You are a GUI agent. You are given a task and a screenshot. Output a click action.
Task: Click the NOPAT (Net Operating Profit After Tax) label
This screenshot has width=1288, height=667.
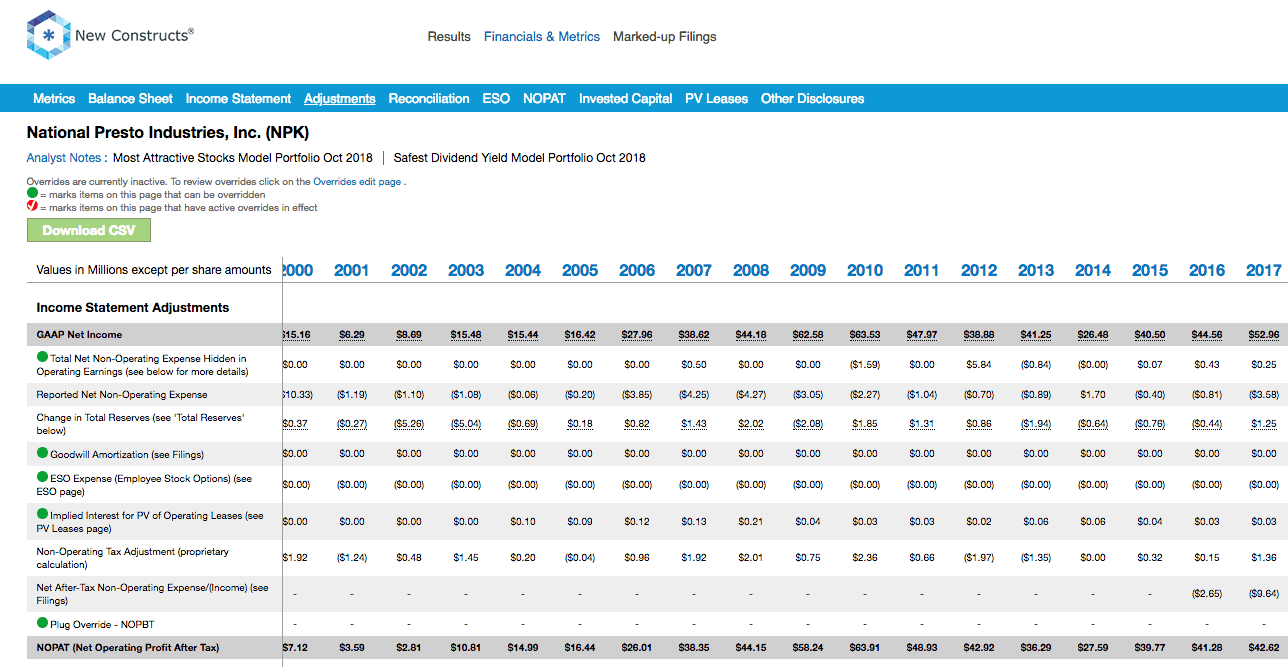[128, 648]
